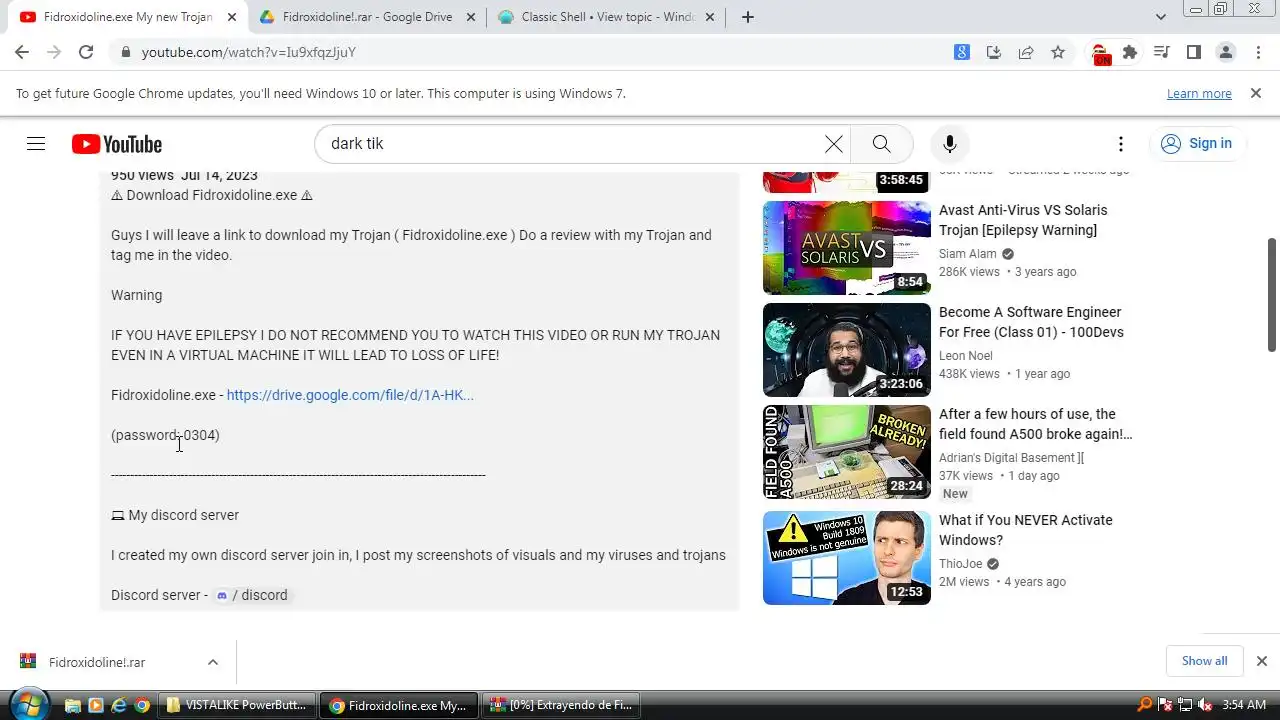Reload the YouTube page
The height and width of the screenshot is (720, 1280).
pos(86,52)
